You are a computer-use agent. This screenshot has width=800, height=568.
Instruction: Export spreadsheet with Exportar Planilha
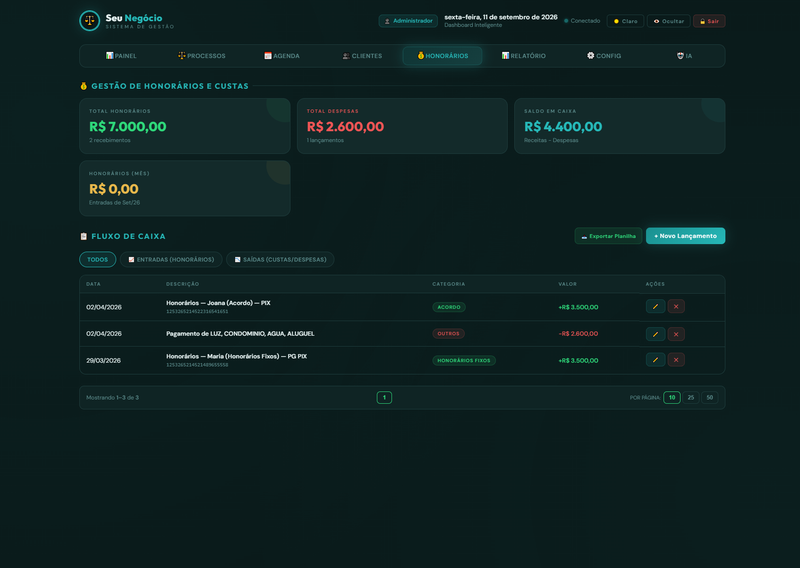click(x=608, y=236)
